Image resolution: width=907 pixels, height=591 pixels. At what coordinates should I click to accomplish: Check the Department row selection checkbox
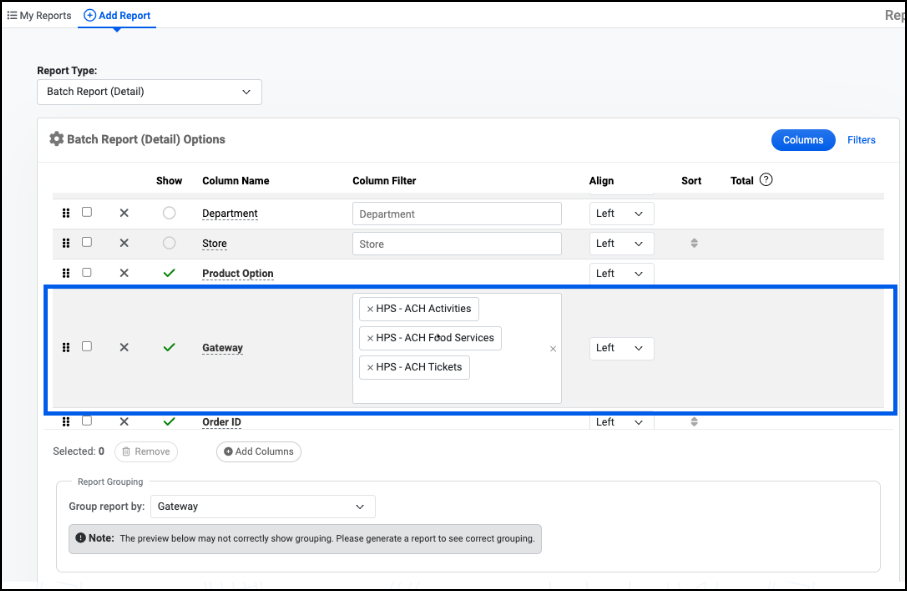click(87, 212)
